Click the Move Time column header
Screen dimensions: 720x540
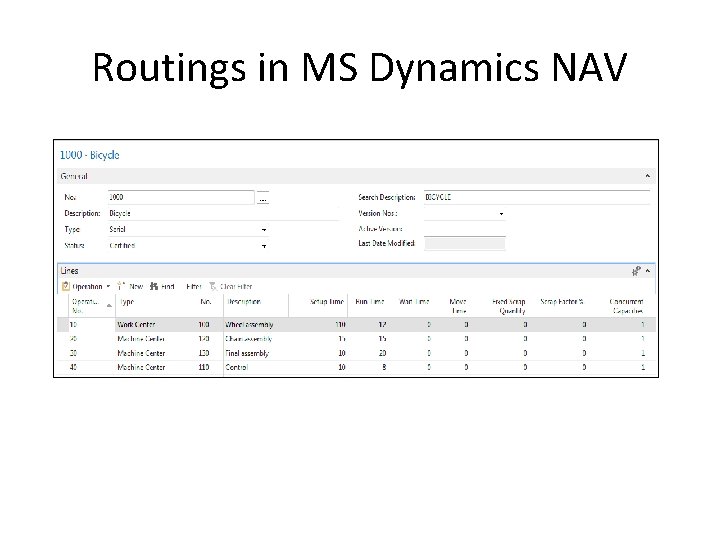tap(458, 306)
